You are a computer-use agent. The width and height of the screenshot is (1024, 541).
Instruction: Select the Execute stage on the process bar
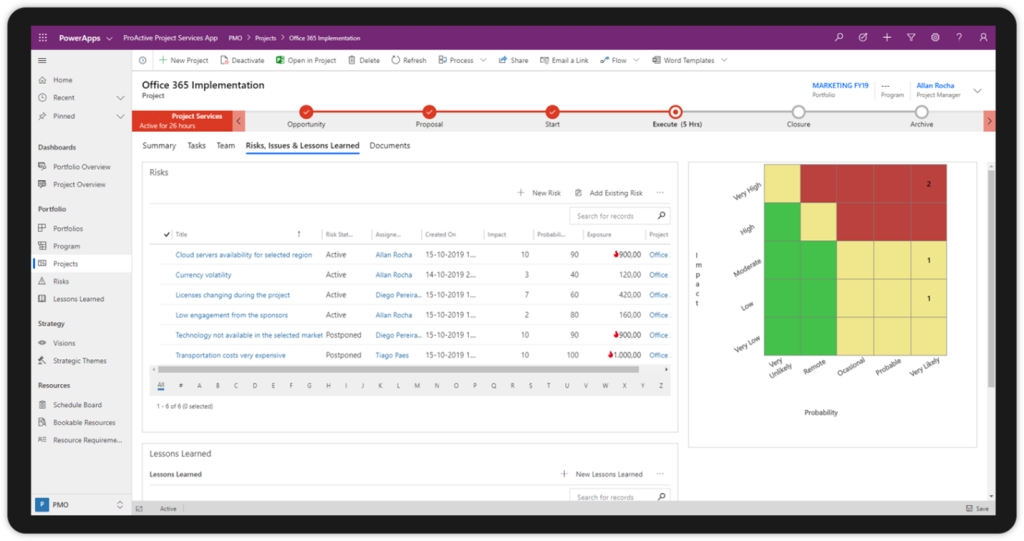pos(676,112)
